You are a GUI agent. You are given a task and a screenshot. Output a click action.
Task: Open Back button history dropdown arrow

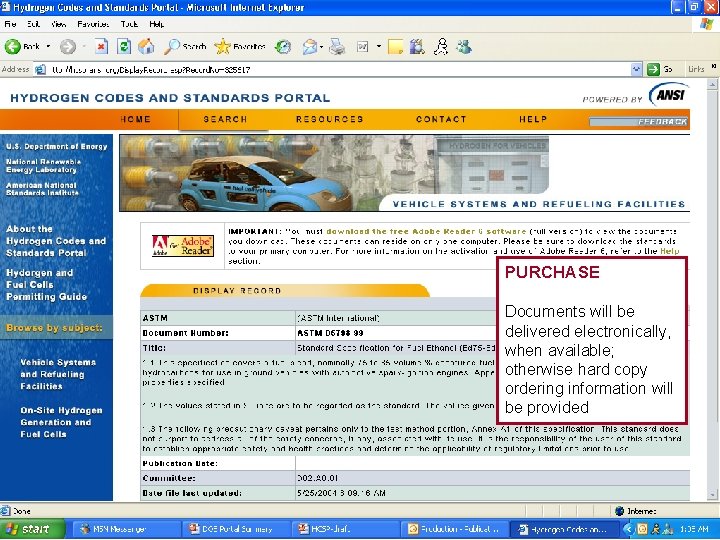click(48, 46)
